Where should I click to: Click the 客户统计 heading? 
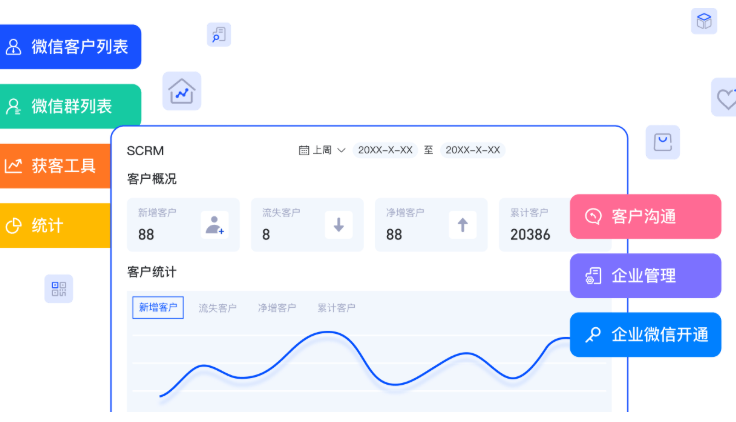152,272
